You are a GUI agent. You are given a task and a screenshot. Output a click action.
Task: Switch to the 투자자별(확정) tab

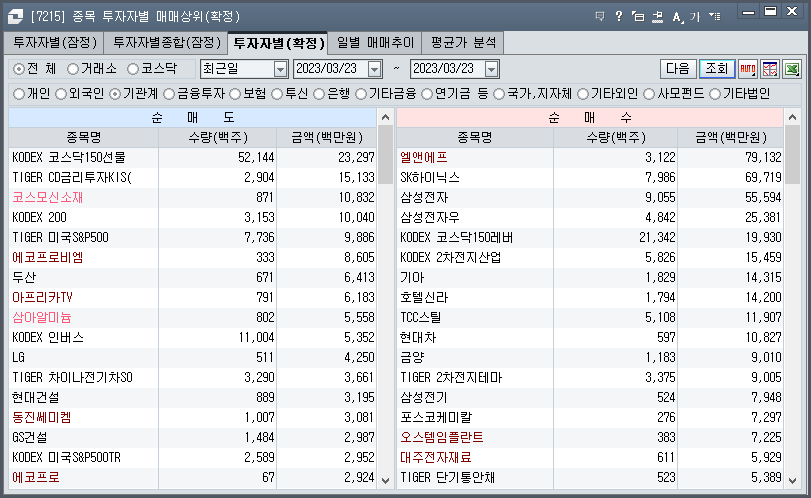click(x=278, y=43)
